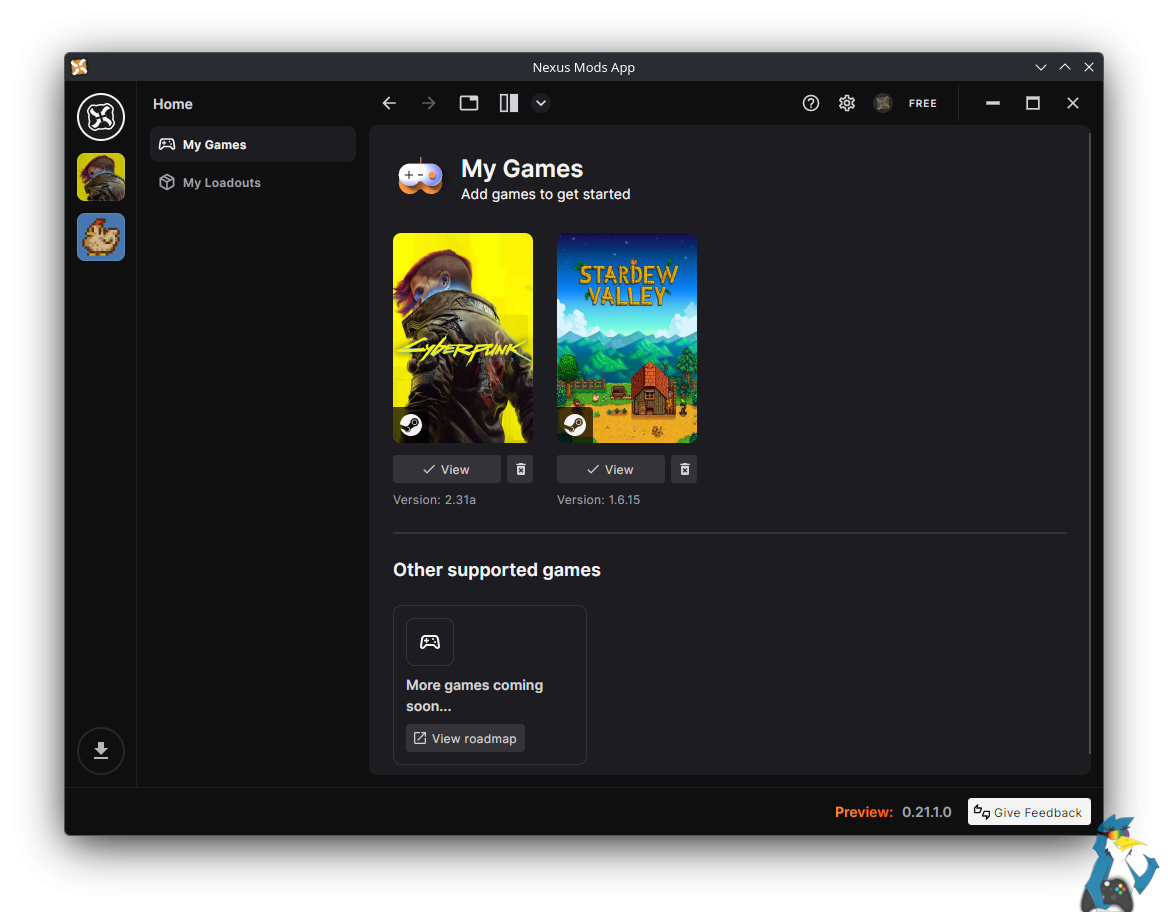Open the downloads icon at sidebar bottom
Screen dimensions: 1168x912
coord(101,751)
